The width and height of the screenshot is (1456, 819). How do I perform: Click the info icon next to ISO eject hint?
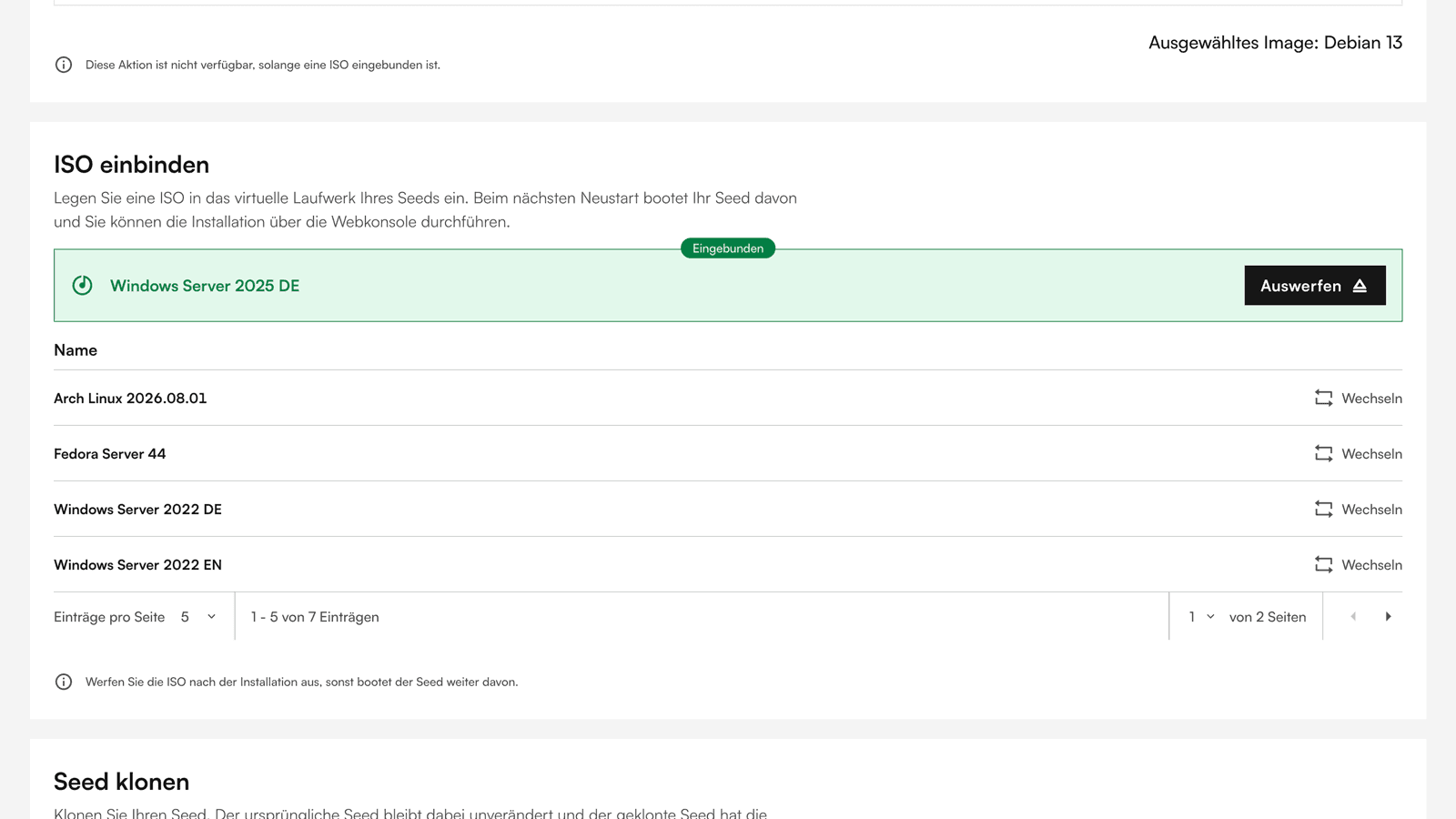click(64, 682)
